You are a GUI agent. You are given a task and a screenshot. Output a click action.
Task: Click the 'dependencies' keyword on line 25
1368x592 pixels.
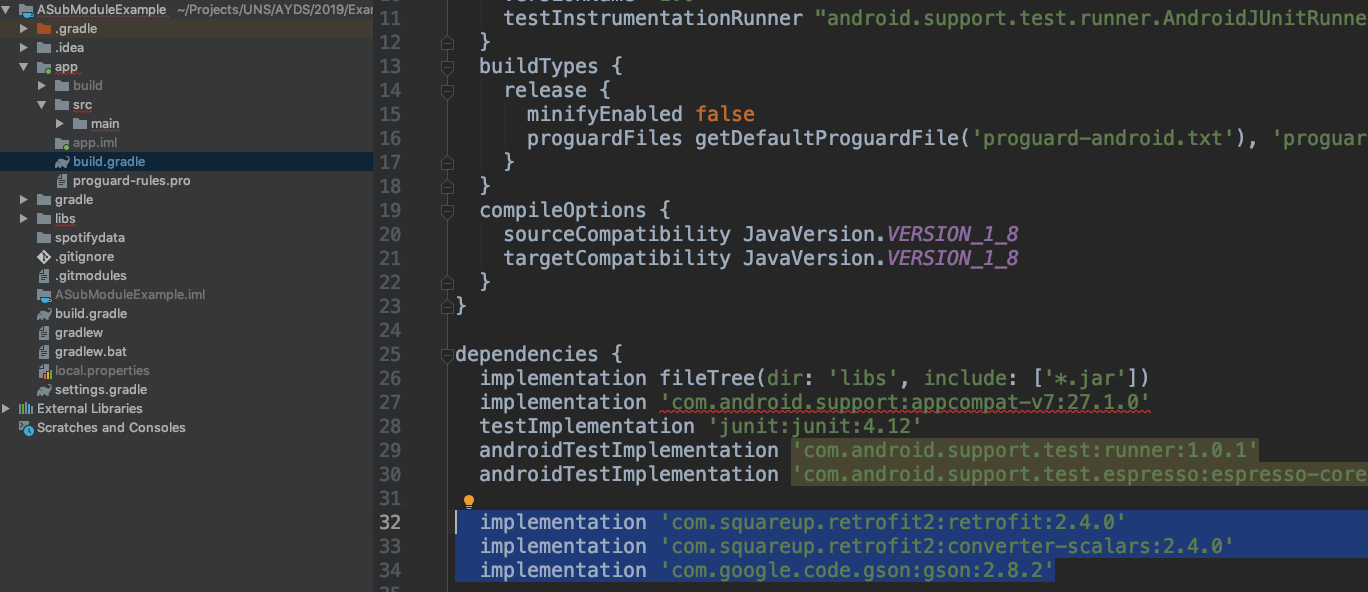[x=527, y=354]
